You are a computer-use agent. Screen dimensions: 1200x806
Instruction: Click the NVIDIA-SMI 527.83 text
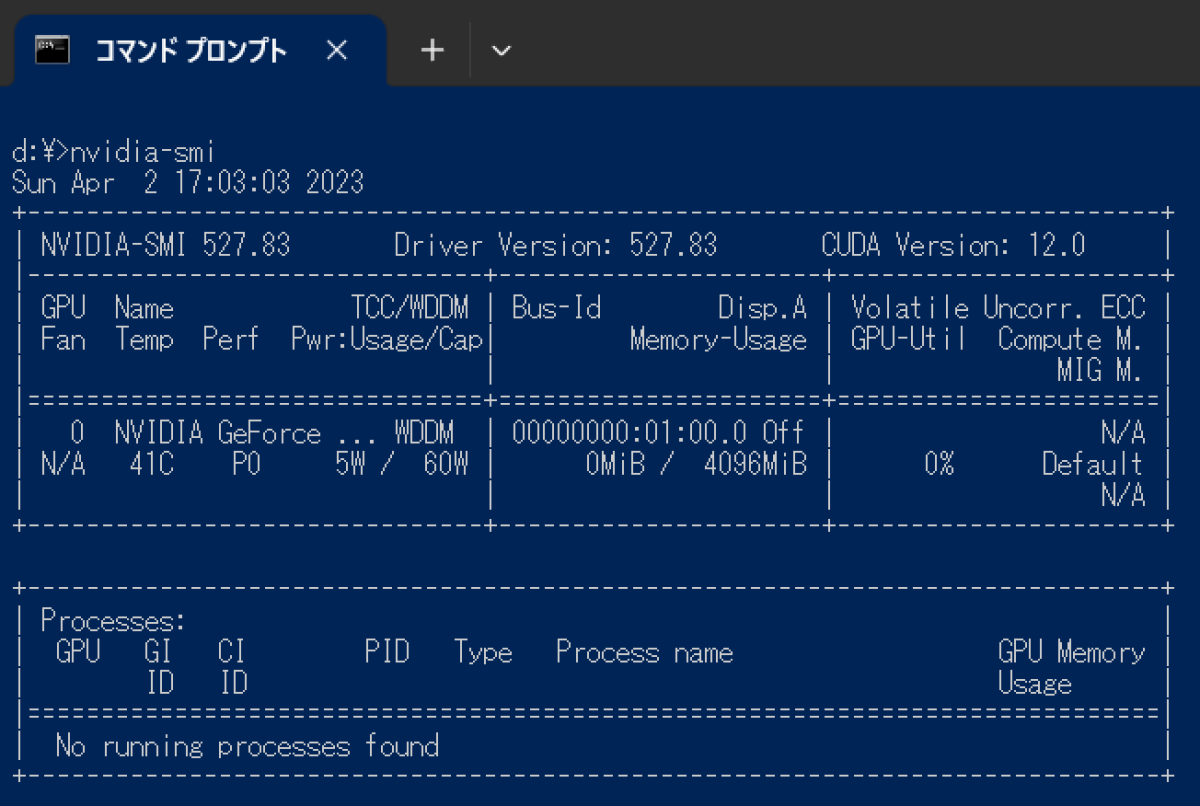165,246
